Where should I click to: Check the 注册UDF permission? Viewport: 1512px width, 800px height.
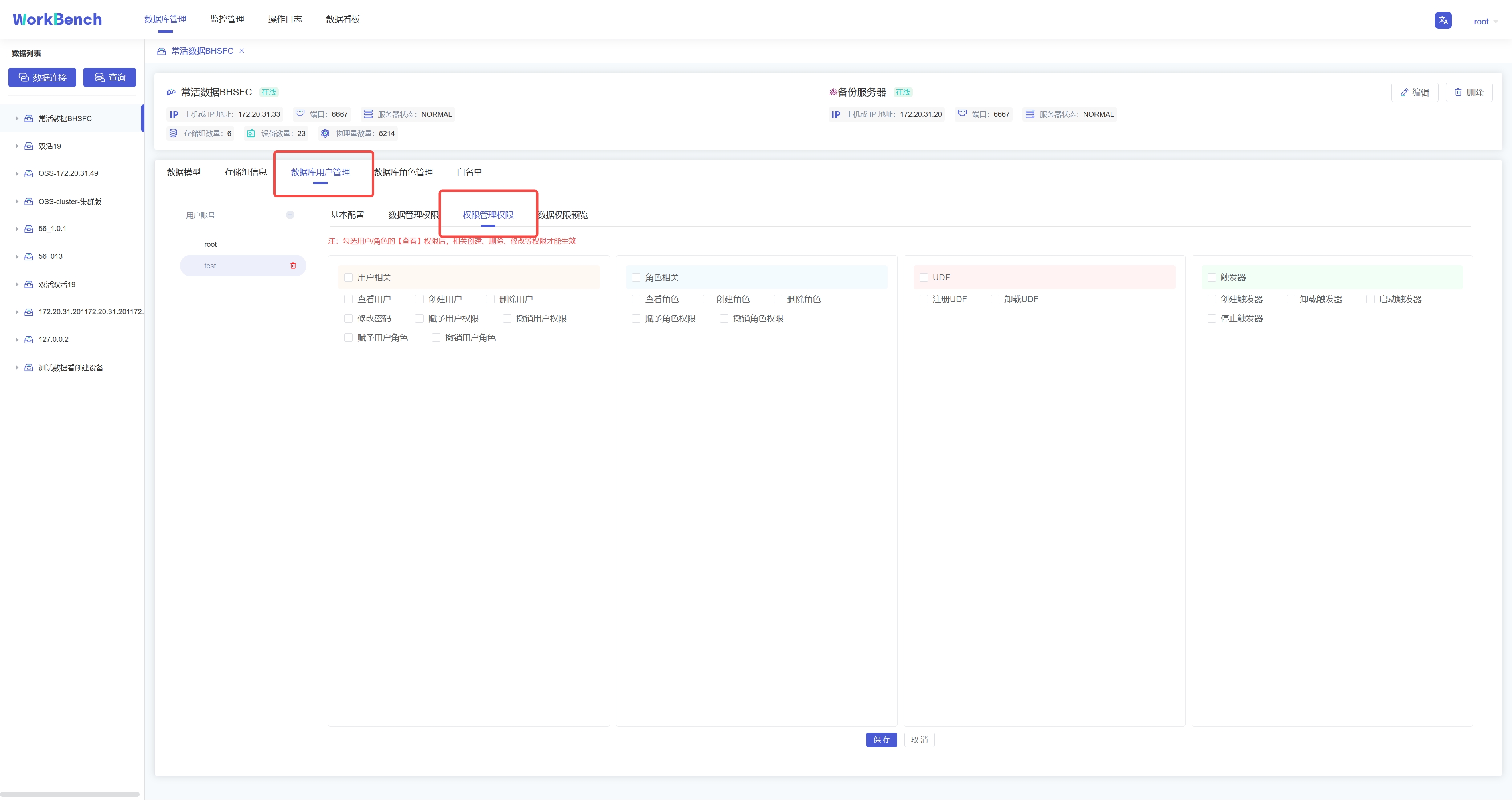pyautogui.click(x=923, y=299)
